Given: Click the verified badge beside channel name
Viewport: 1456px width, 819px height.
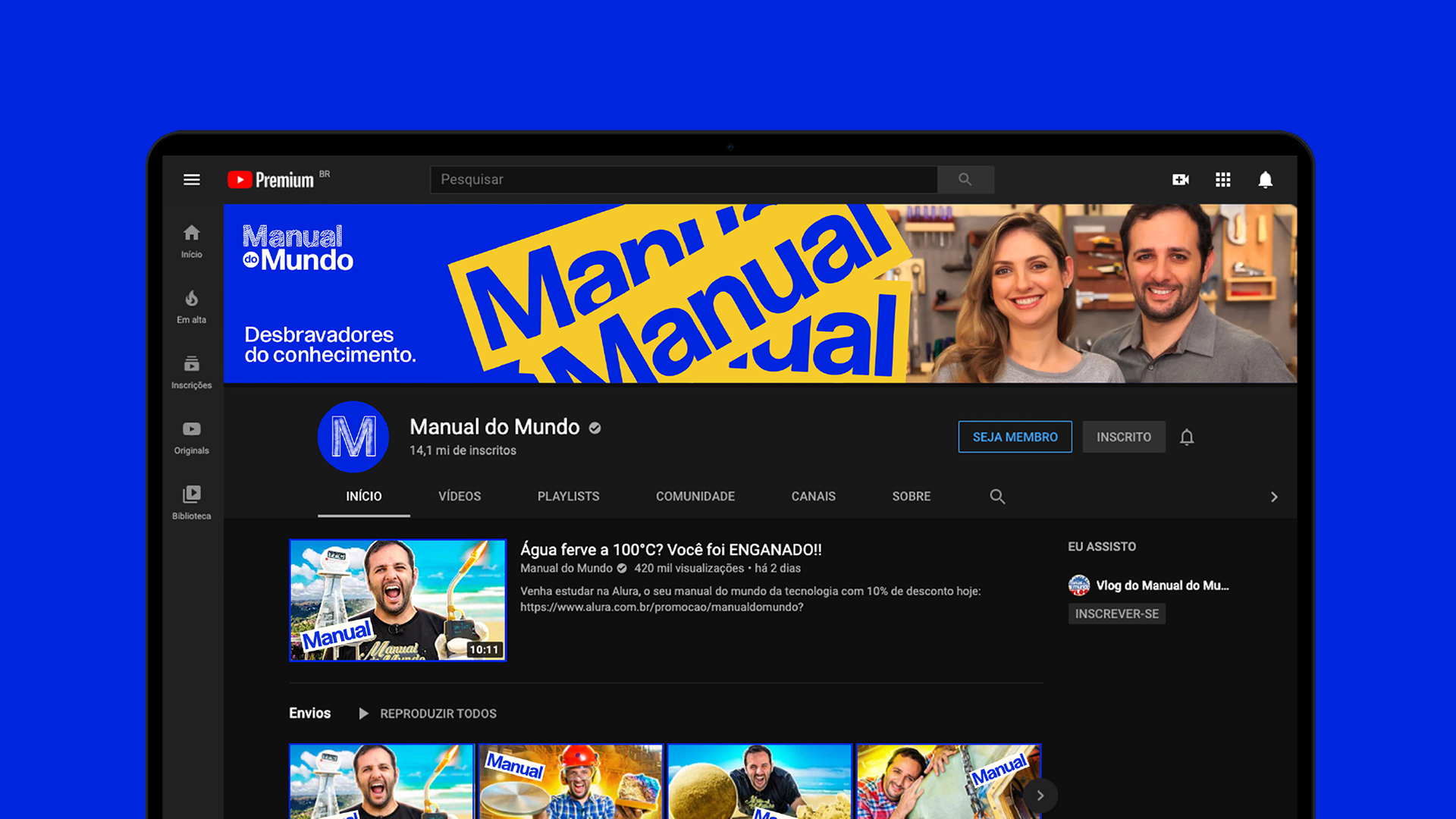Looking at the screenshot, I should [x=595, y=428].
